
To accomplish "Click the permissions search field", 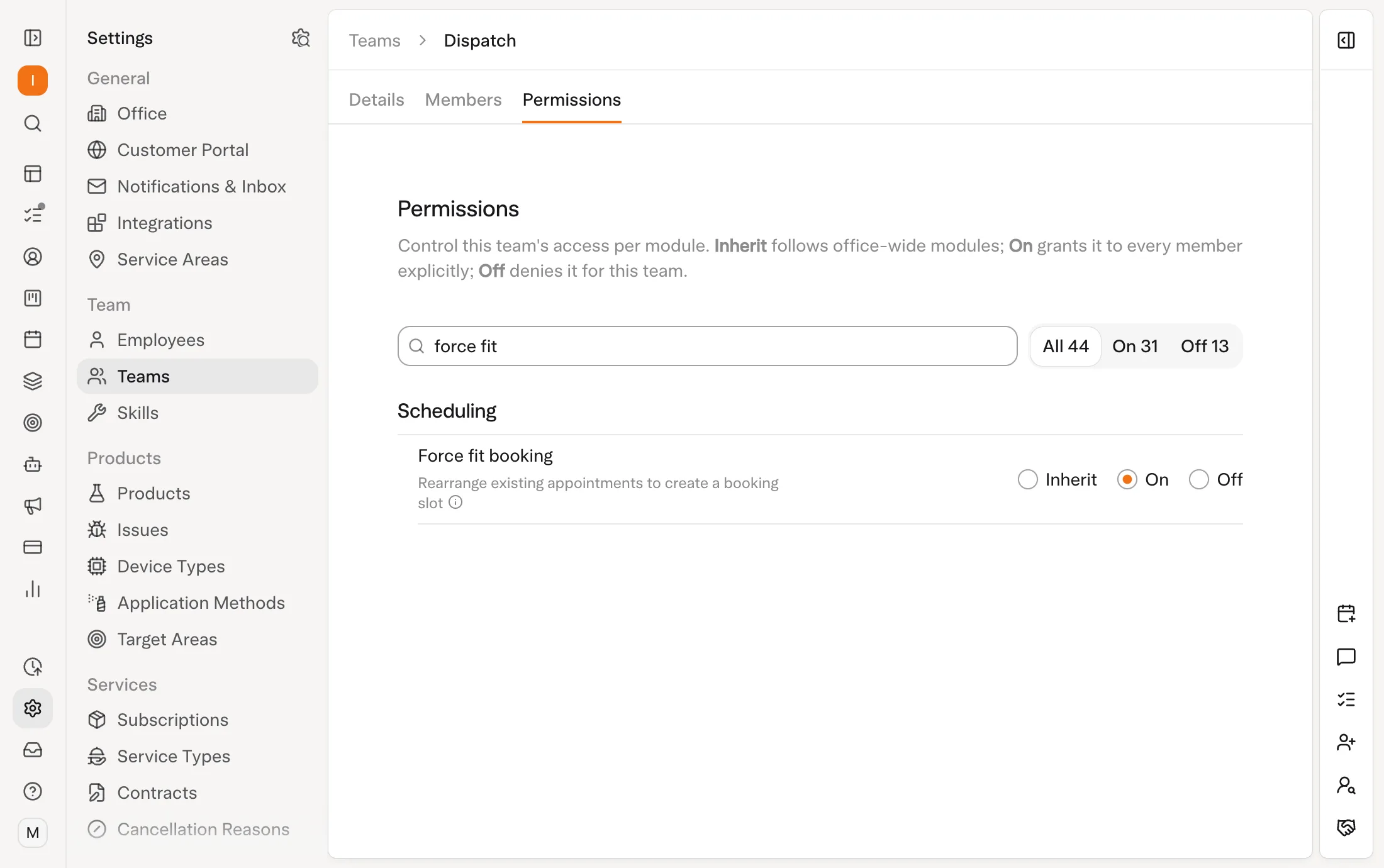I will pyautogui.click(x=707, y=346).
